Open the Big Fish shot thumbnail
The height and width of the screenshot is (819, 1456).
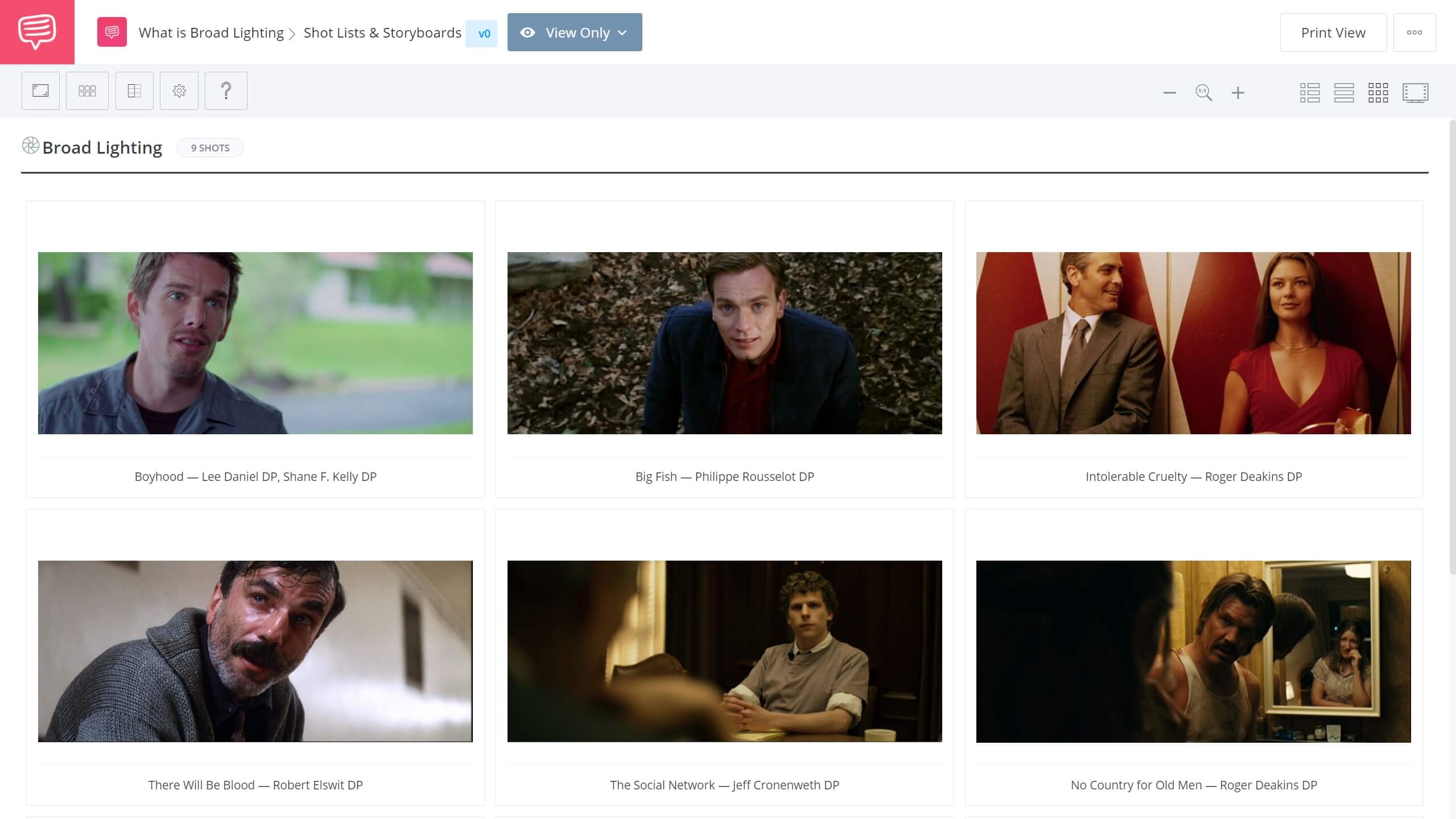point(724,343)
